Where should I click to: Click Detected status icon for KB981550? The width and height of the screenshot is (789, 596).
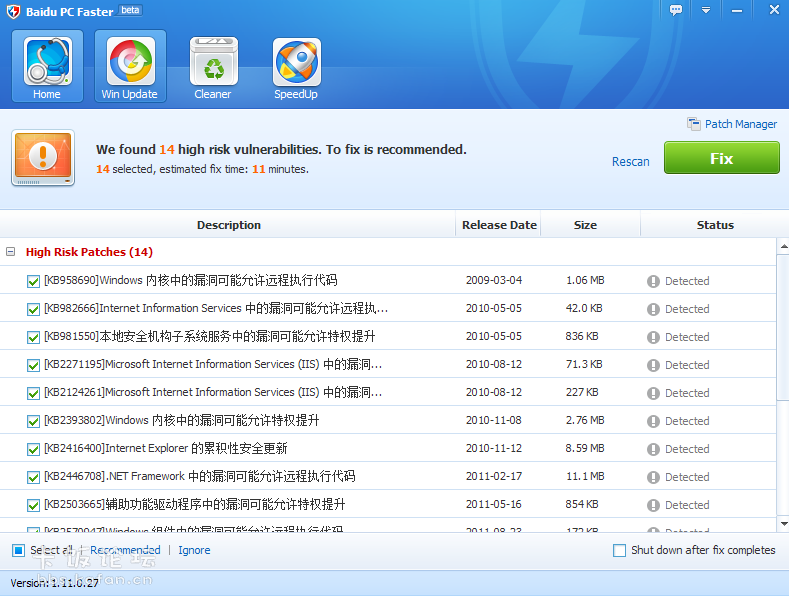tap(653, 337)
